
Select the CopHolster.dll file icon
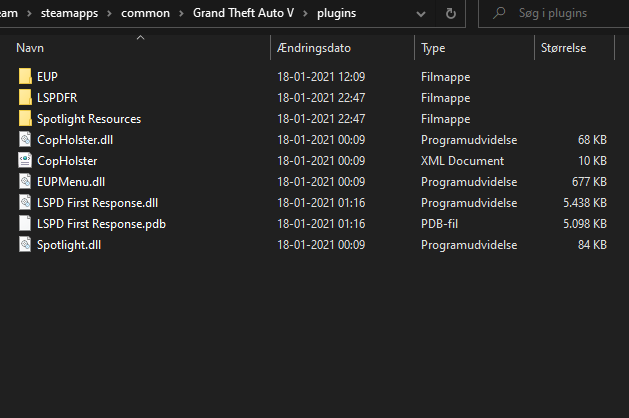click(x=26, y=140)
